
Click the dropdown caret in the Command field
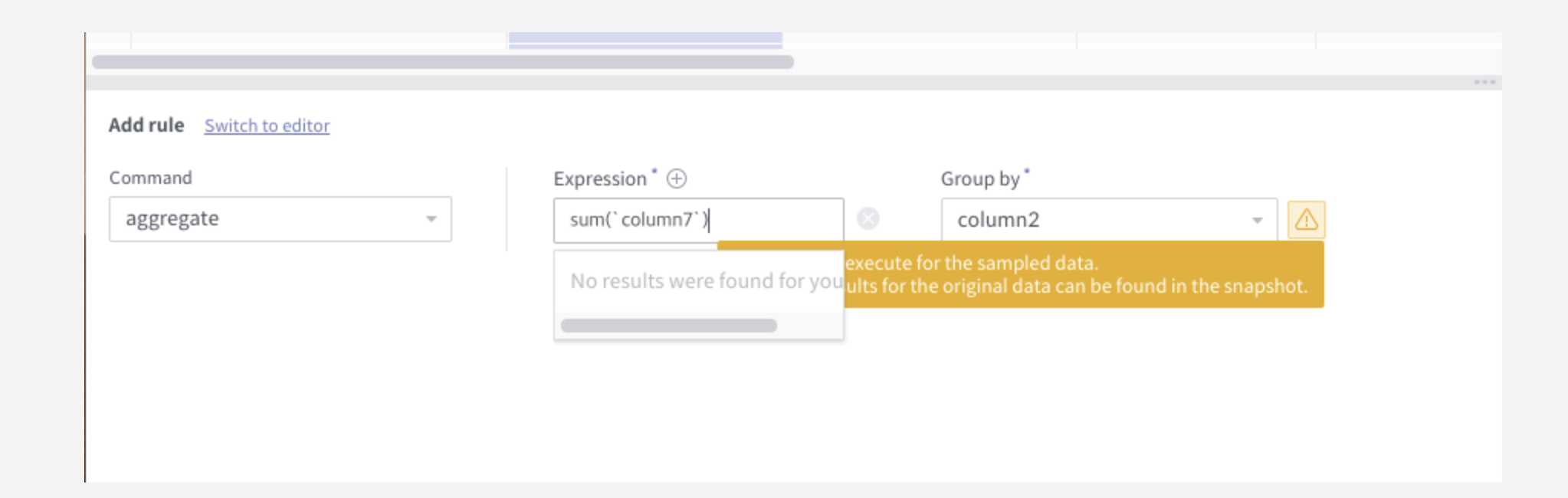pyautogui.click(x=431, y=218)
